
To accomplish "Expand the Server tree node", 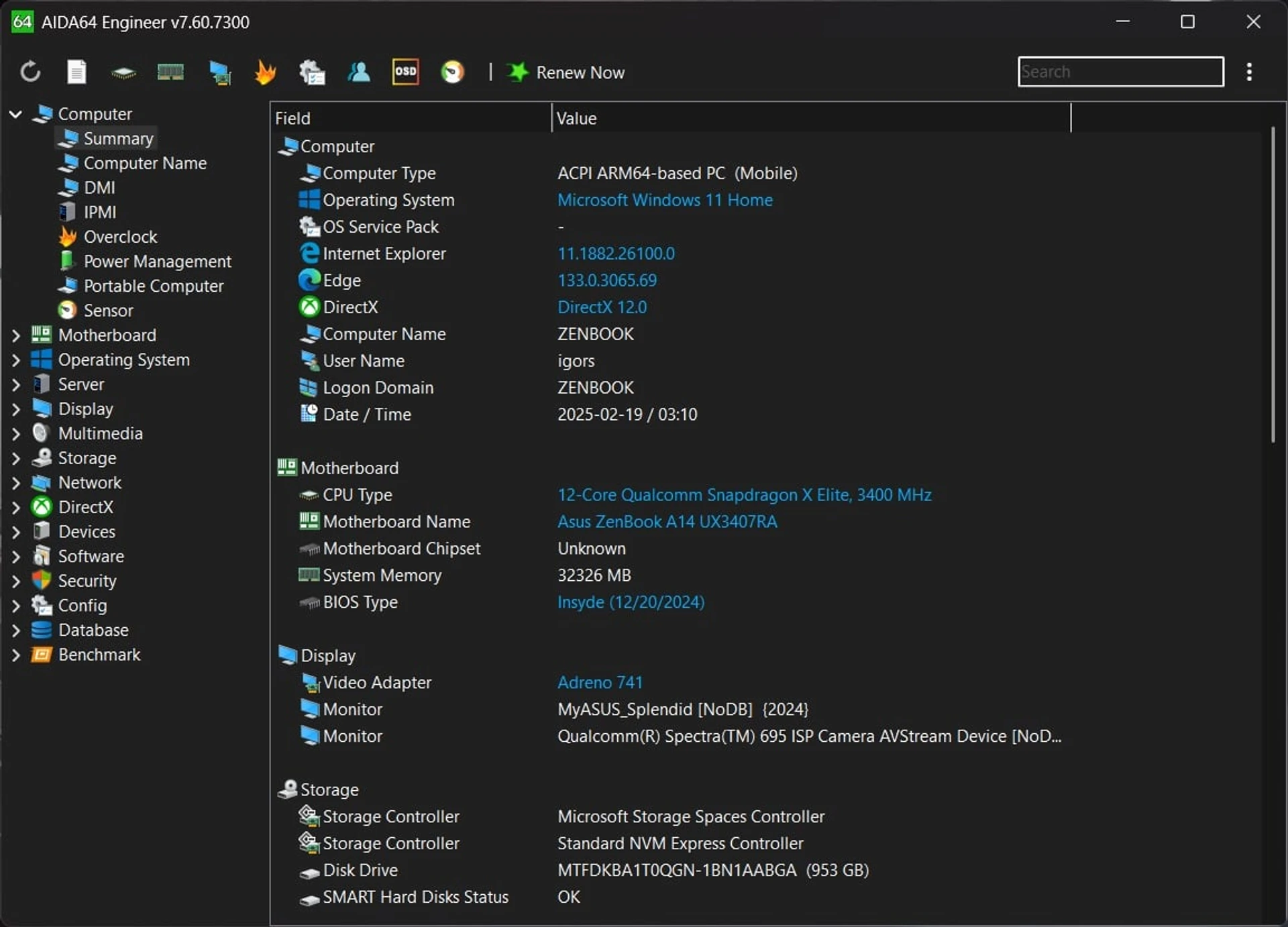I will point(15,384).
